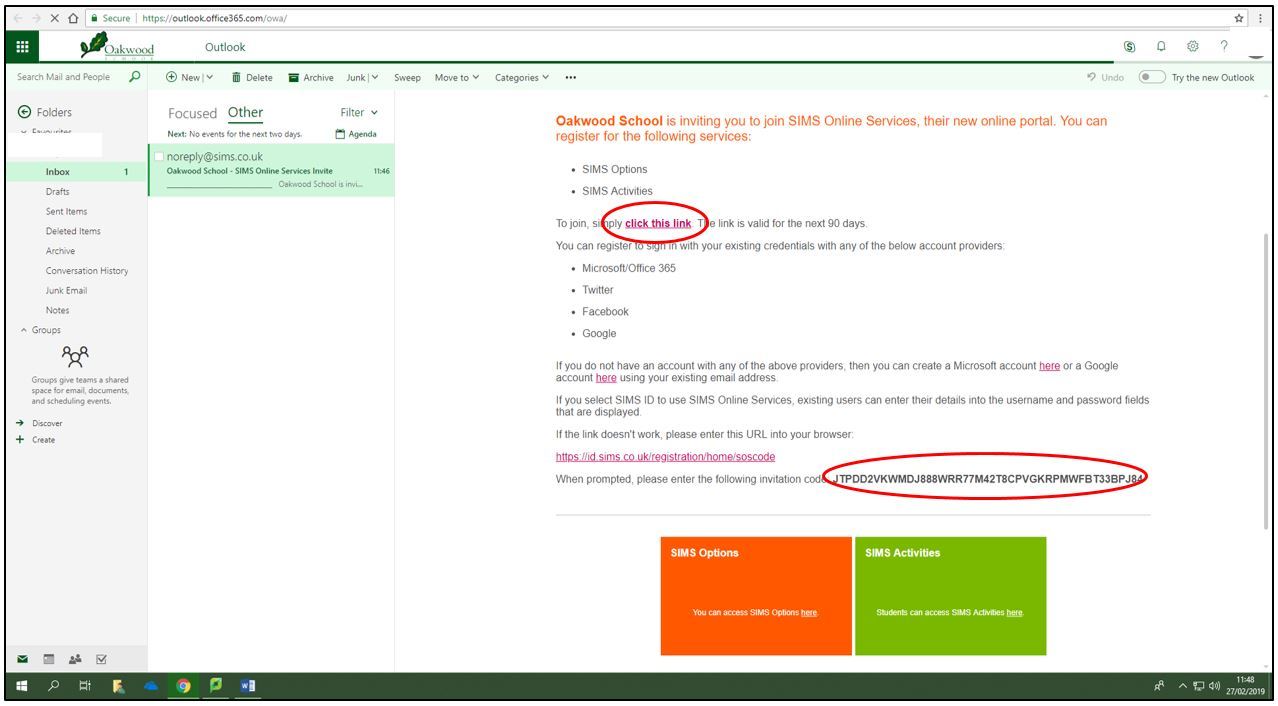Toggle Try the new Outlook switch
The image size is (1278, 706).
click(1152, 77)
